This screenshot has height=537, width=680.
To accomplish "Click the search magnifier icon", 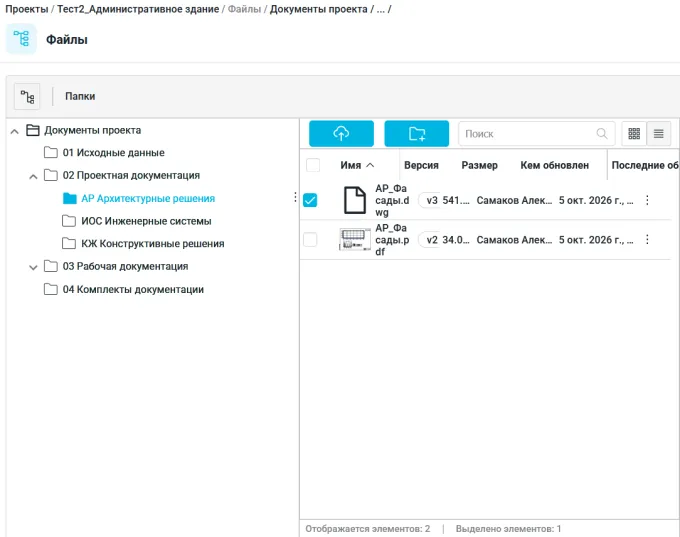I will (x=602, y=134).
